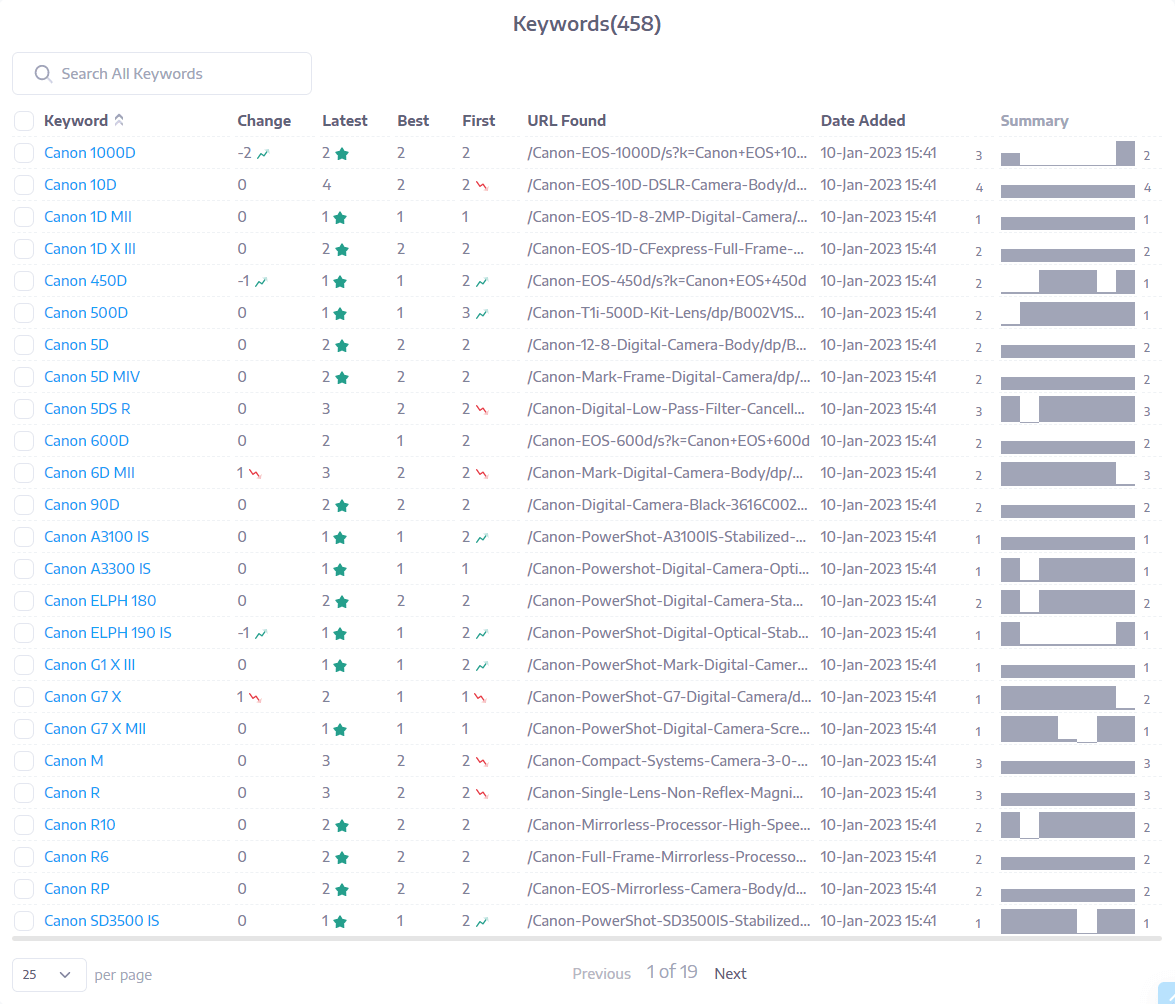
Task: Click the uptrend icon in Canon A3100 IS row
Action: click(482, 538)
